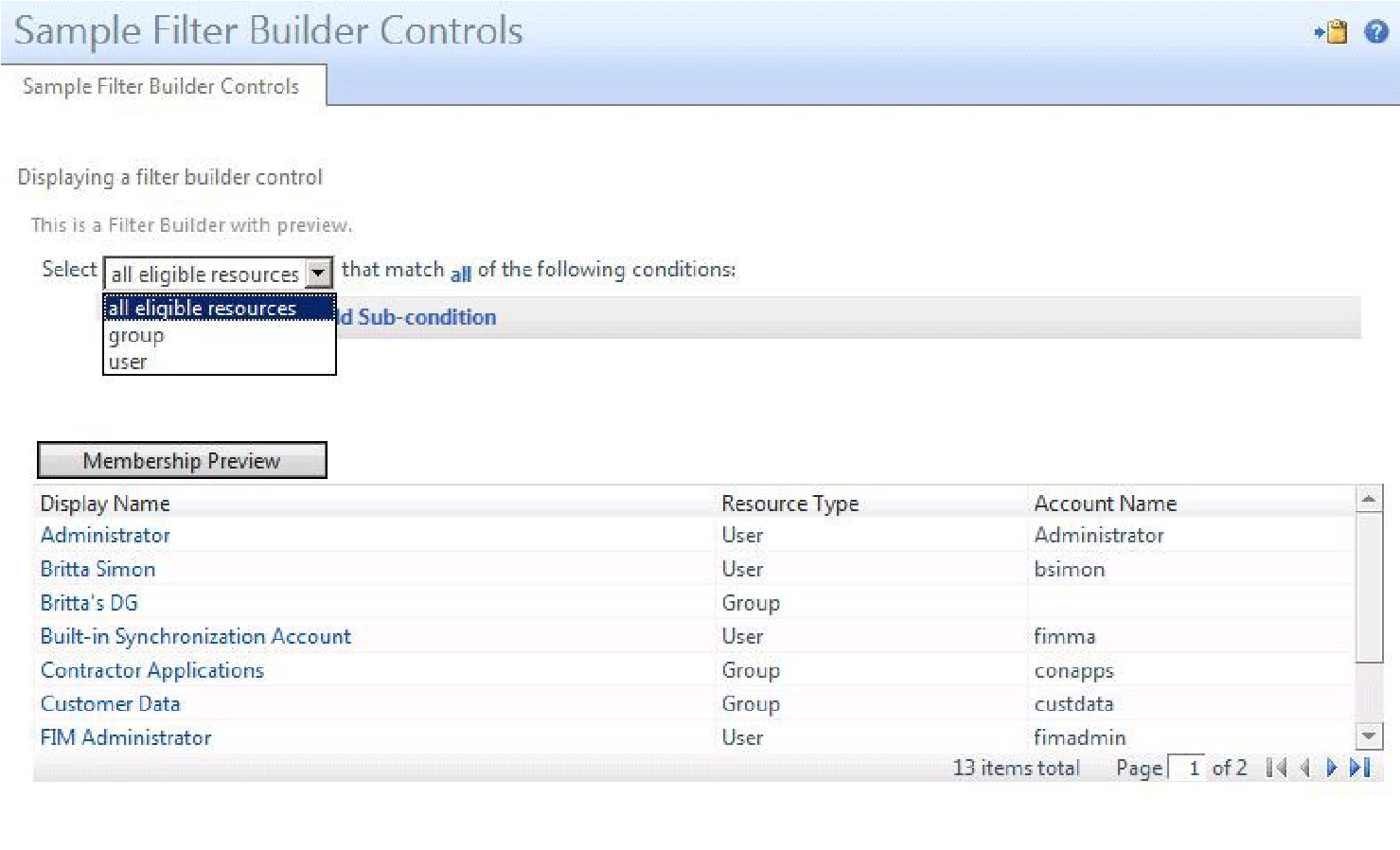1400x850 pixels.
Task: Open the Britta's DG group link
Action: pos(88,602)
